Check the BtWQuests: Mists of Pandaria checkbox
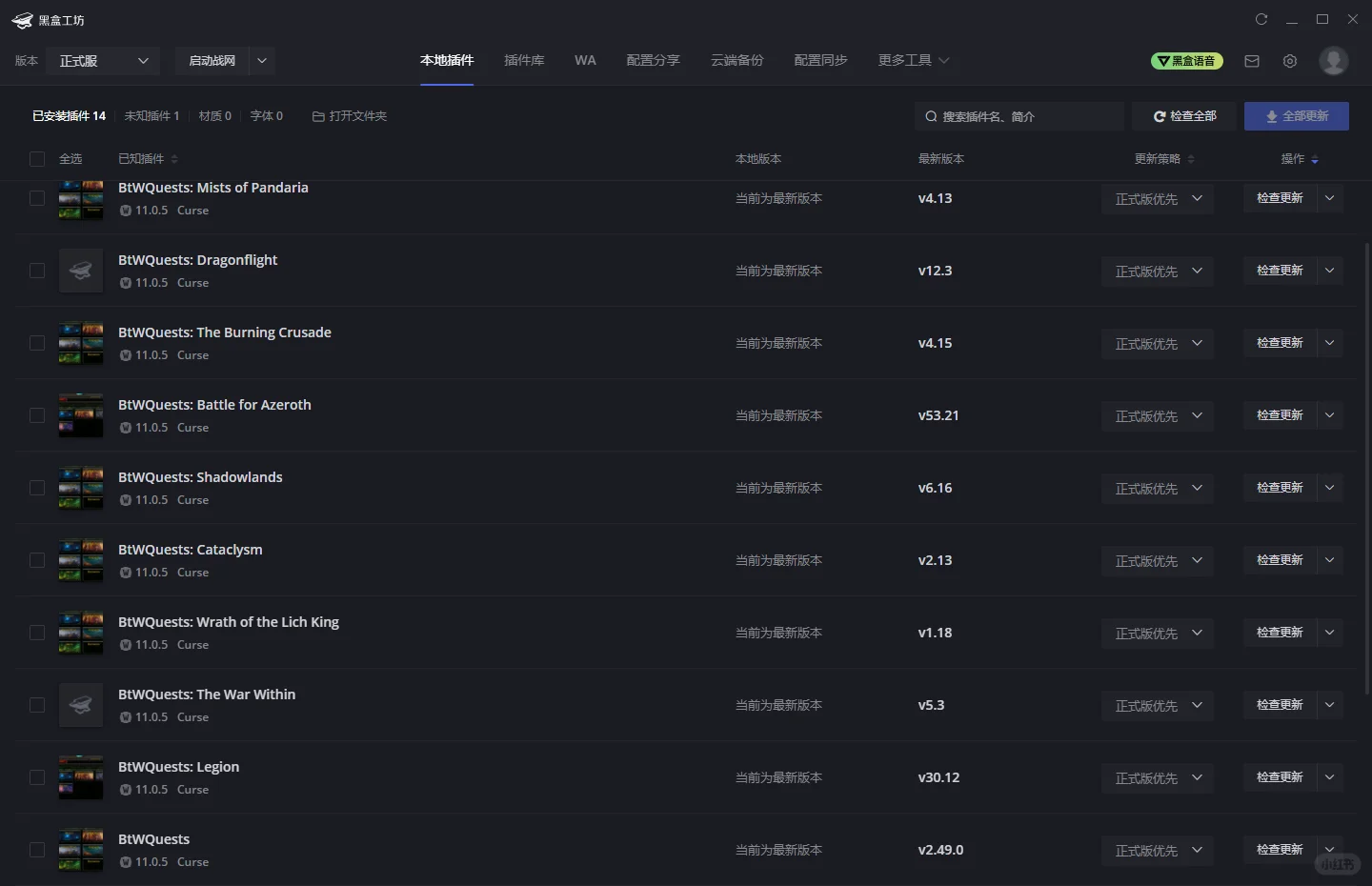This screenshot has height=886, width=1372. point(37,198)
